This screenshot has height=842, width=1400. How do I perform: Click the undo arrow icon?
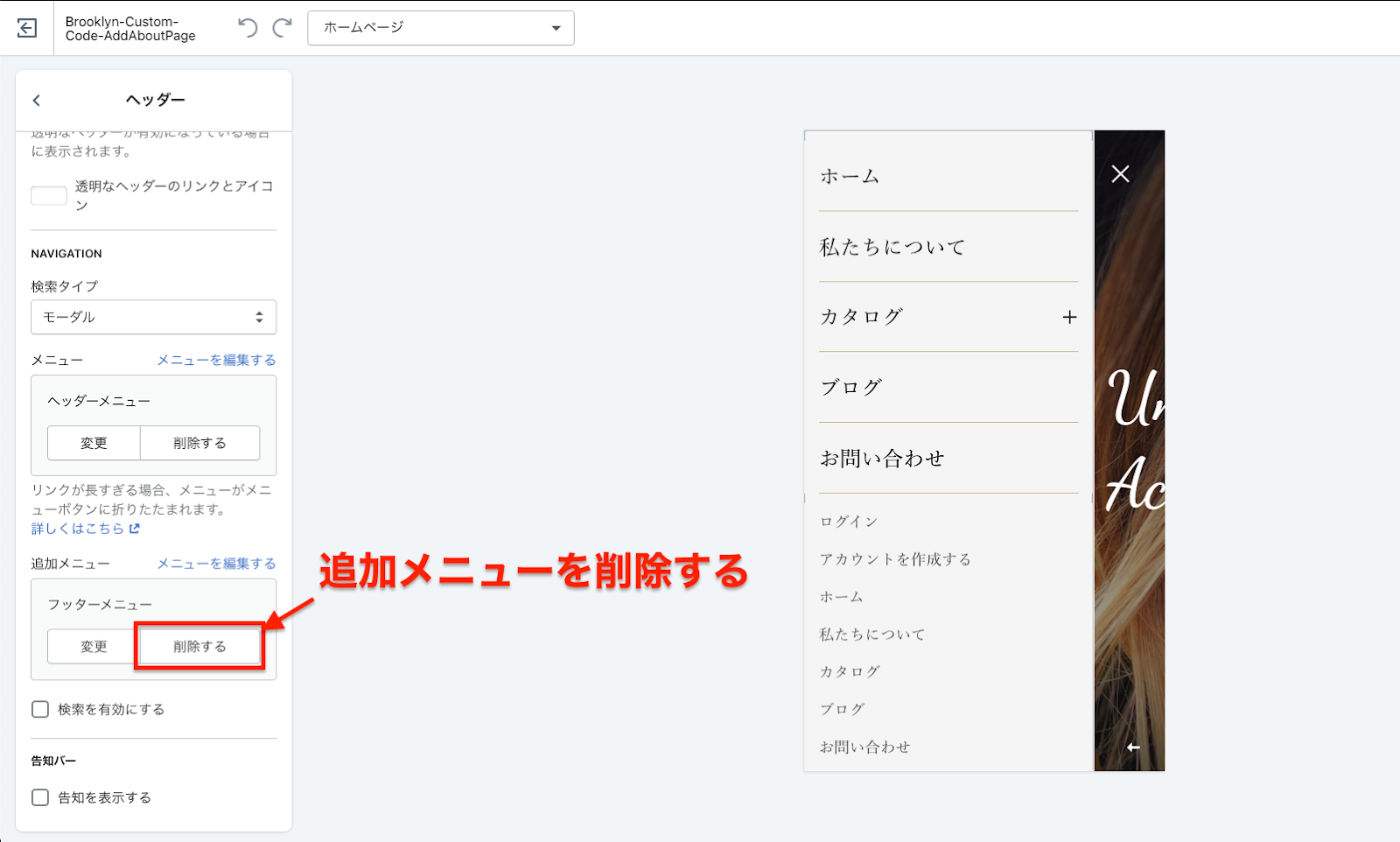pos(248,28)
